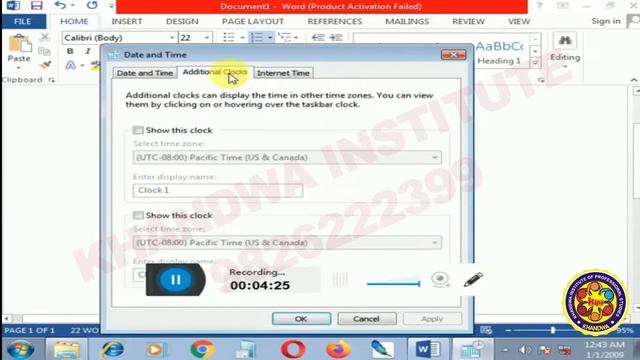Open File Explorer from taskbar
The height and width of the screenshot is (360, 640).
point(67,350)
